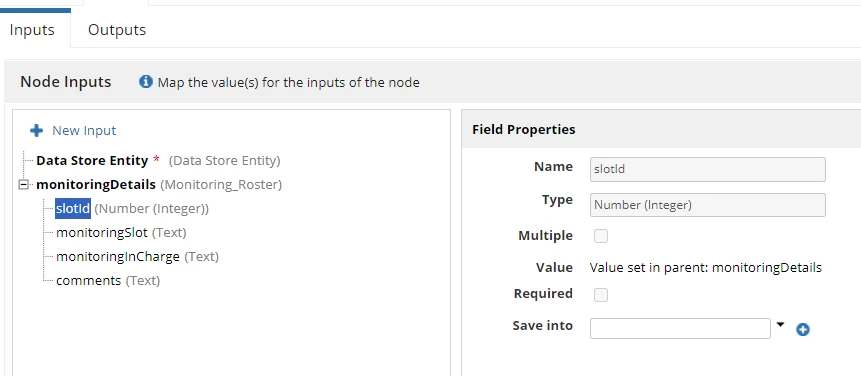Select the Inputs tab
861x376 pixels.
[x=32, y=30]
